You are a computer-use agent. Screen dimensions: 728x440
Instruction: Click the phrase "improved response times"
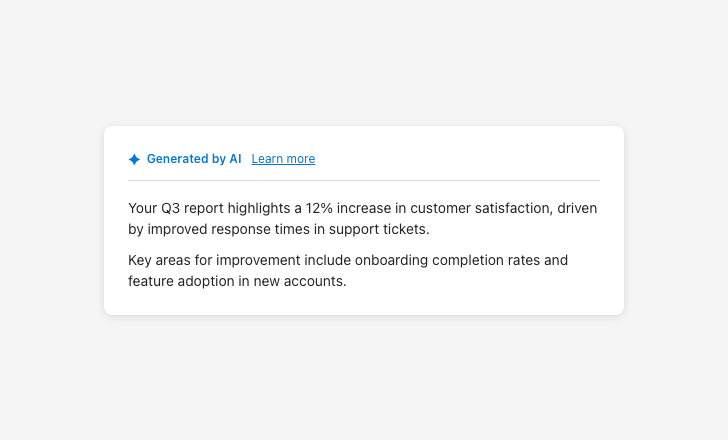tap(230, 229)
